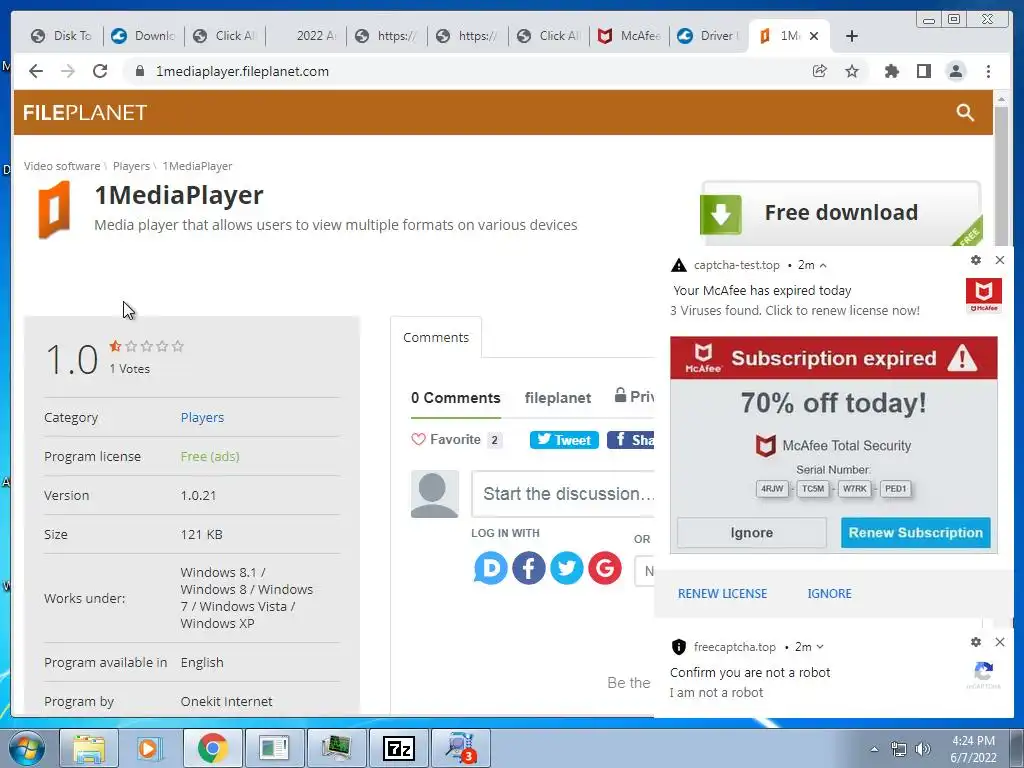Open Video software breadcrumb link
The image size is (1024, 768).
[x=62, y=166]
